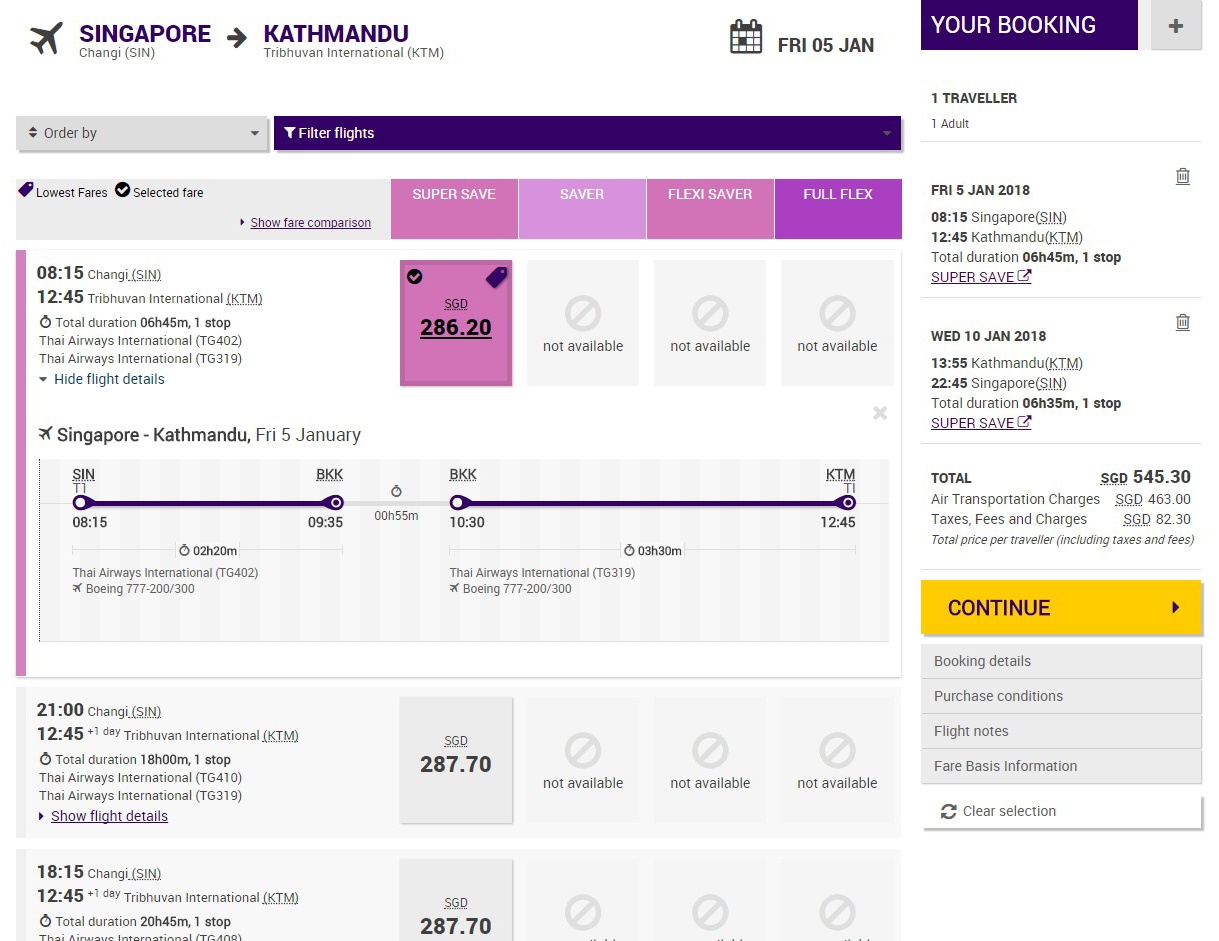Click the 1 TRAVELLER heading

974,98
